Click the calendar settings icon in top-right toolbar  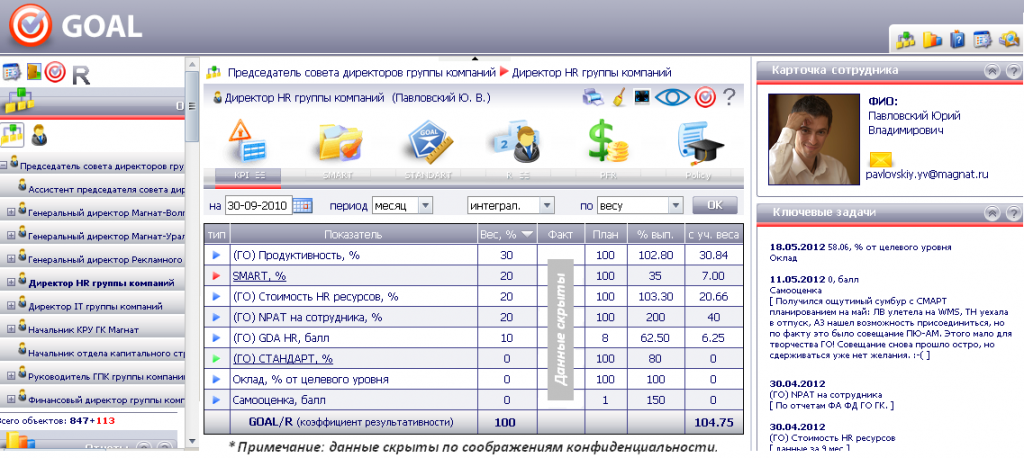pos(982,40)
